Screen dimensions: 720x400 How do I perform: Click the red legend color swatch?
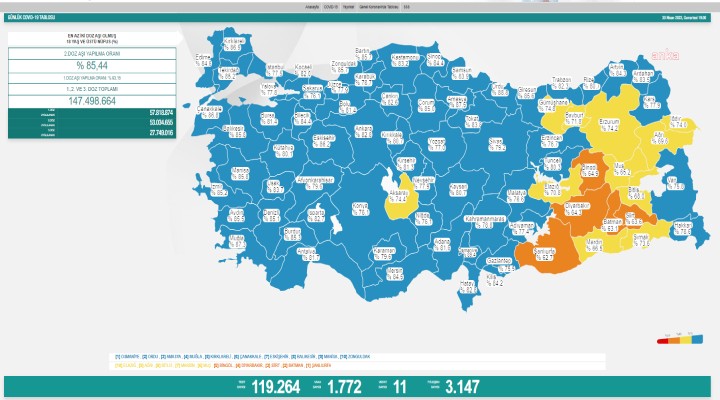pyautogui.click(x=663, y=340)
